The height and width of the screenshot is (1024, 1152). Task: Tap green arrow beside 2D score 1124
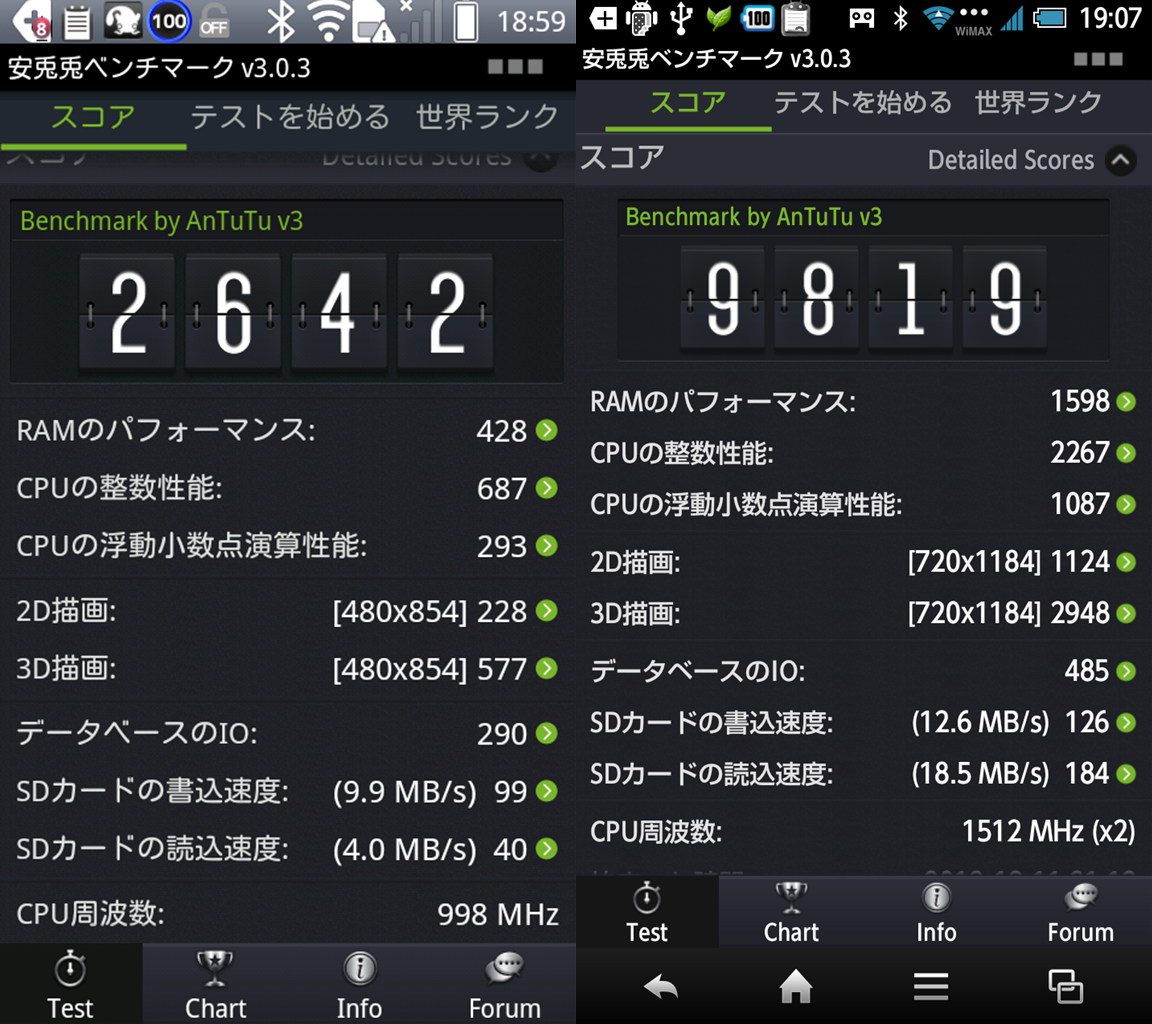pos(1126,562)
